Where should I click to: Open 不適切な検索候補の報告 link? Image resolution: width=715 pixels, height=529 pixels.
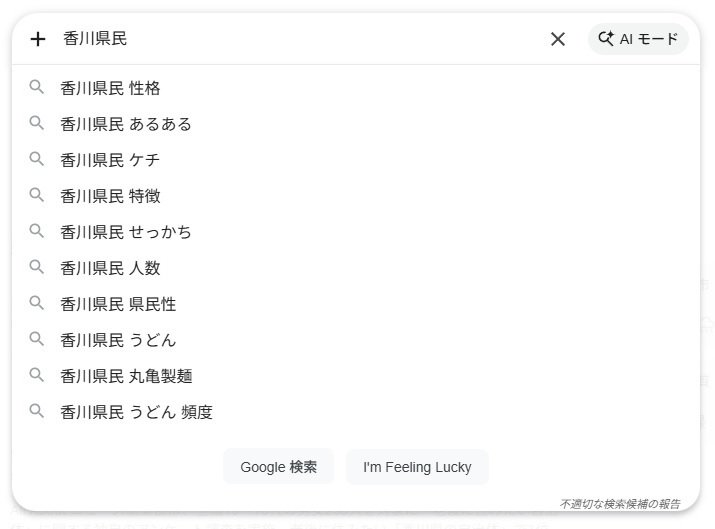click(620, 504)
